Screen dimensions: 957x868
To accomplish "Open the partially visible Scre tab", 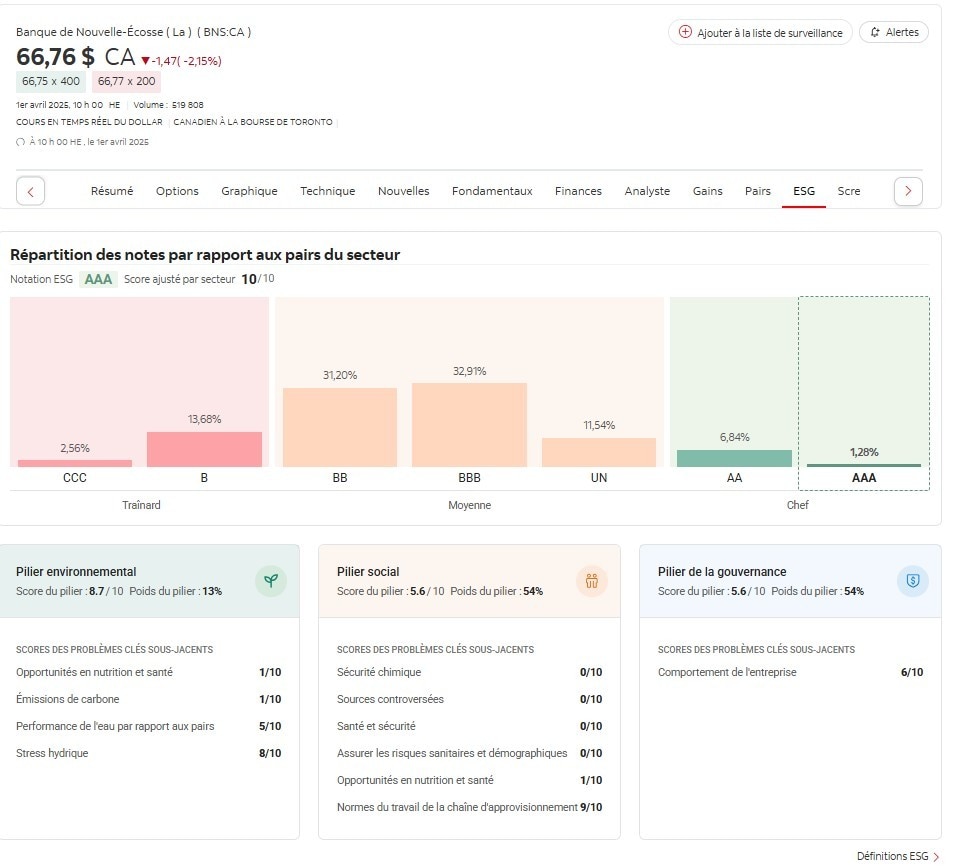I will click(x=848, y=191).
